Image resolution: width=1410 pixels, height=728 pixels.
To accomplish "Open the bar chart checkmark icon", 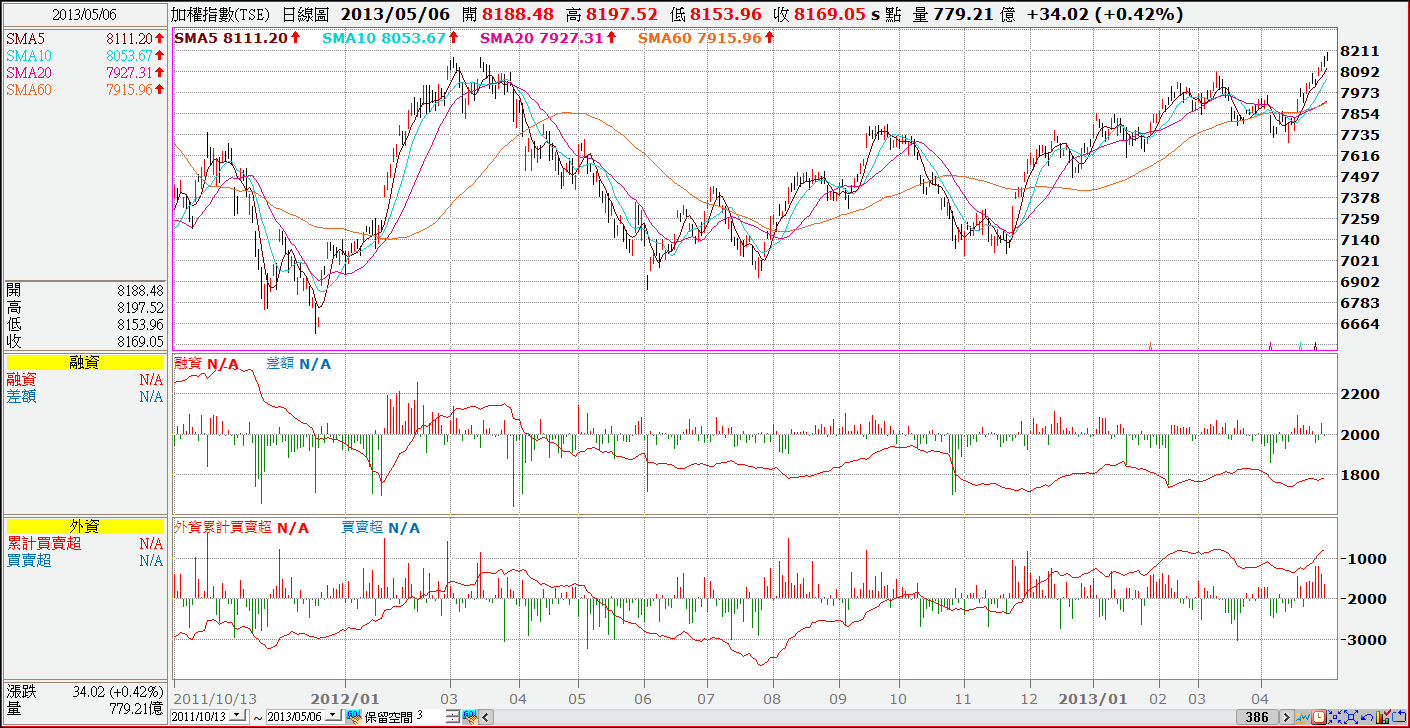I will [1383, 717].
